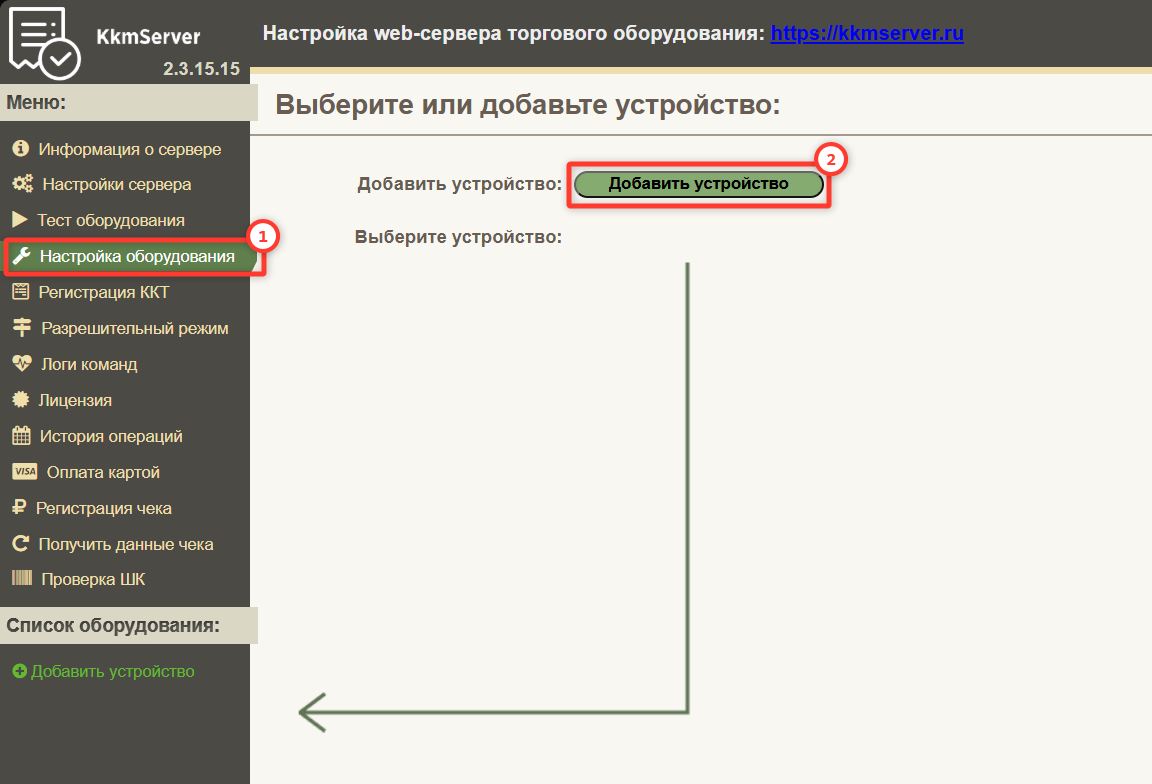
Task: Click the play icon beside Тест оборудования
Action: (x=20, y=220)
